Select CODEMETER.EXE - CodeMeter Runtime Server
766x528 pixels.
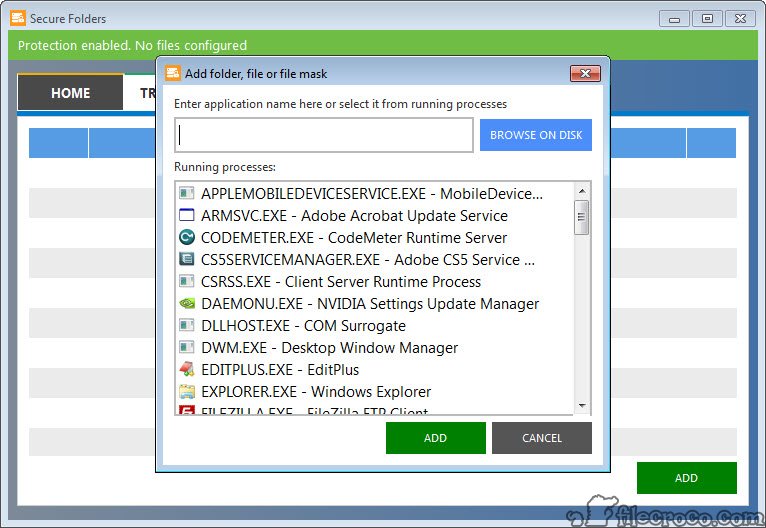point(375,237)
